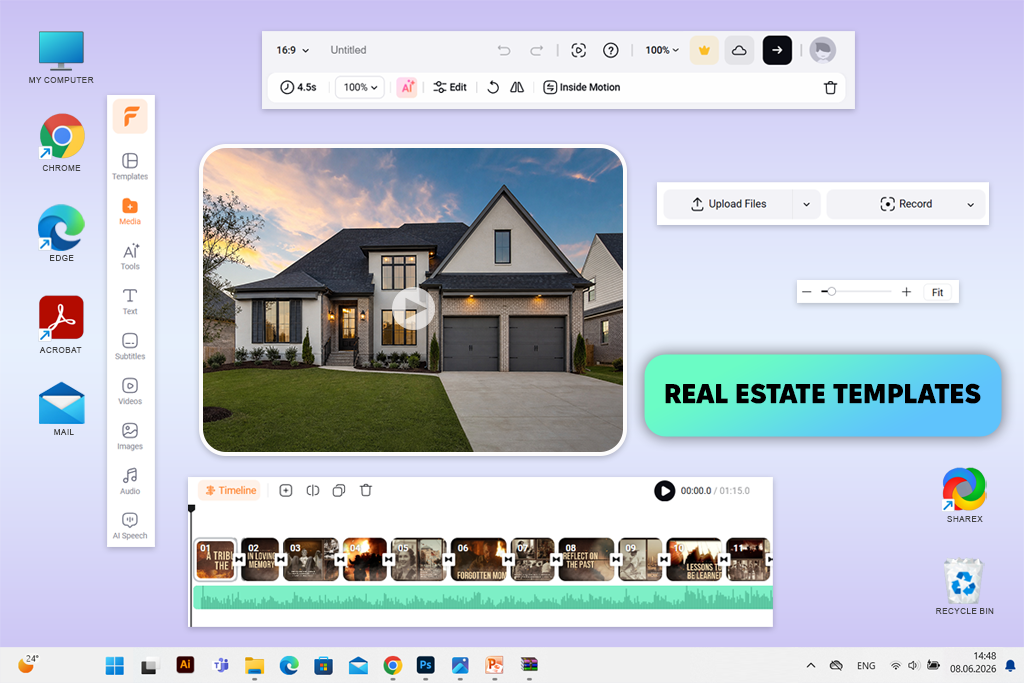Click the 4.5s duration button

point(298,87)
